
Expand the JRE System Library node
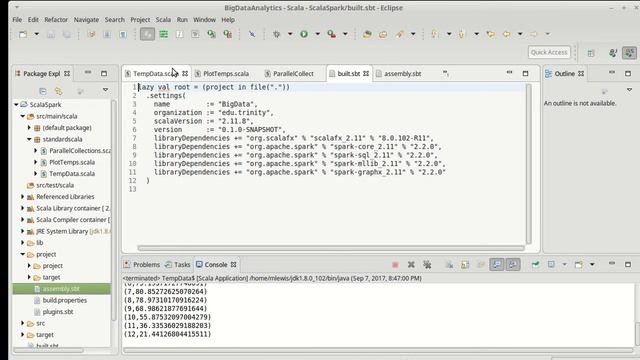[23, 231]
